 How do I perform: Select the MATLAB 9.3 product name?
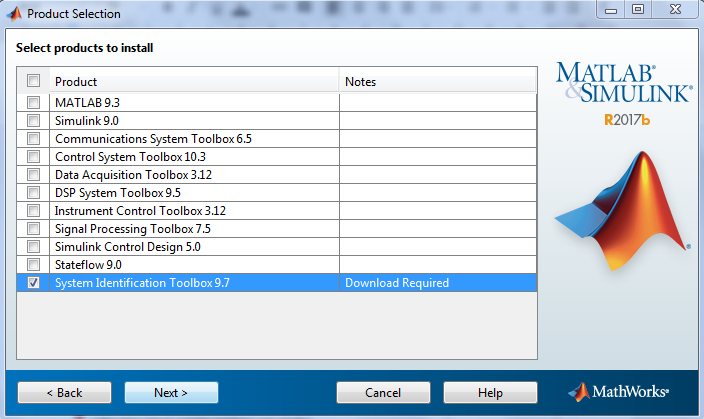coord(88,103)
